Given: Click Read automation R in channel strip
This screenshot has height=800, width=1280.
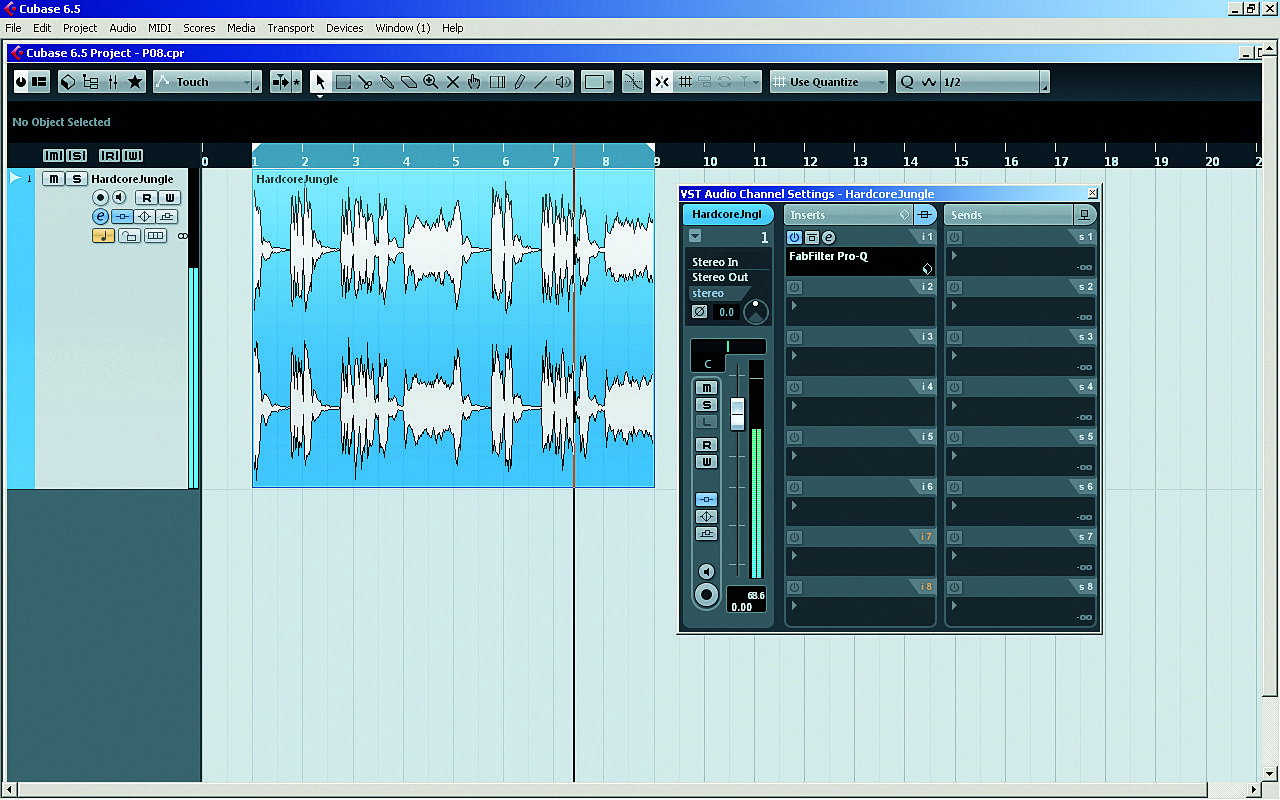Looking at the screenshot, I should point(707,445).
